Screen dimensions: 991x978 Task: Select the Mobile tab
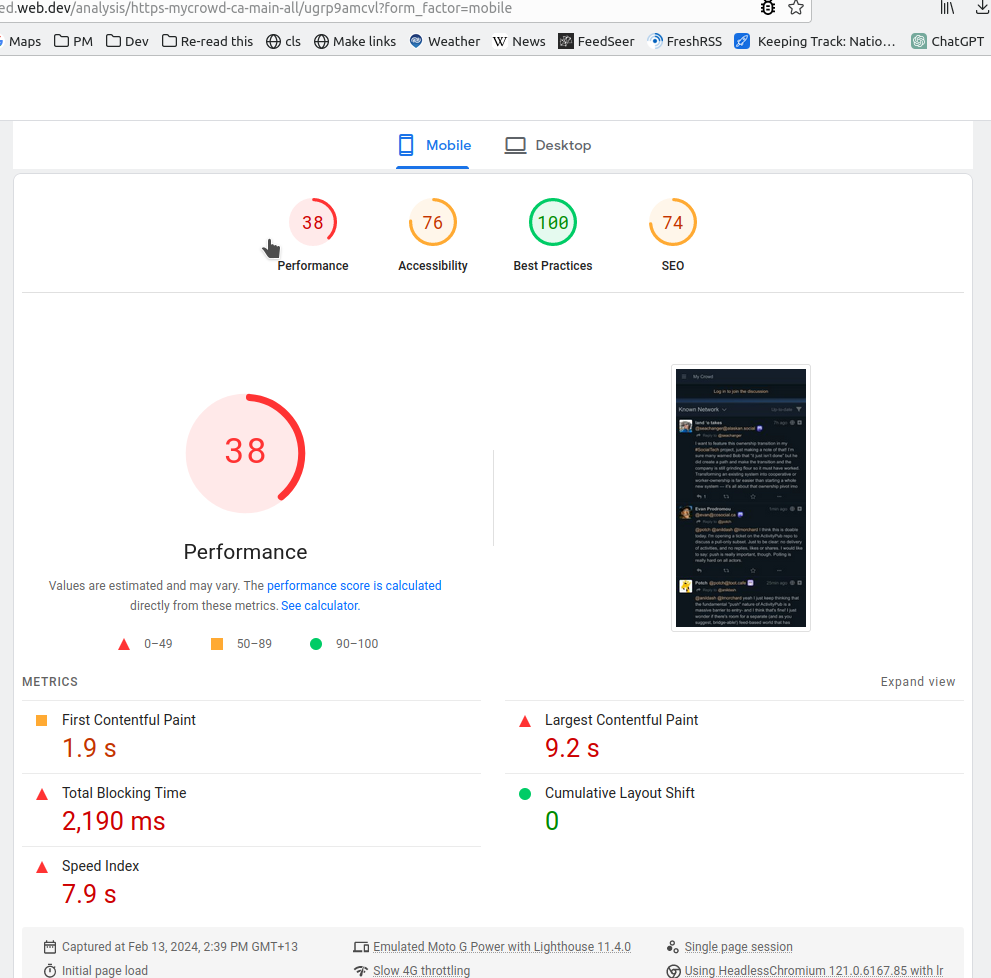click(x=435, y=145)
